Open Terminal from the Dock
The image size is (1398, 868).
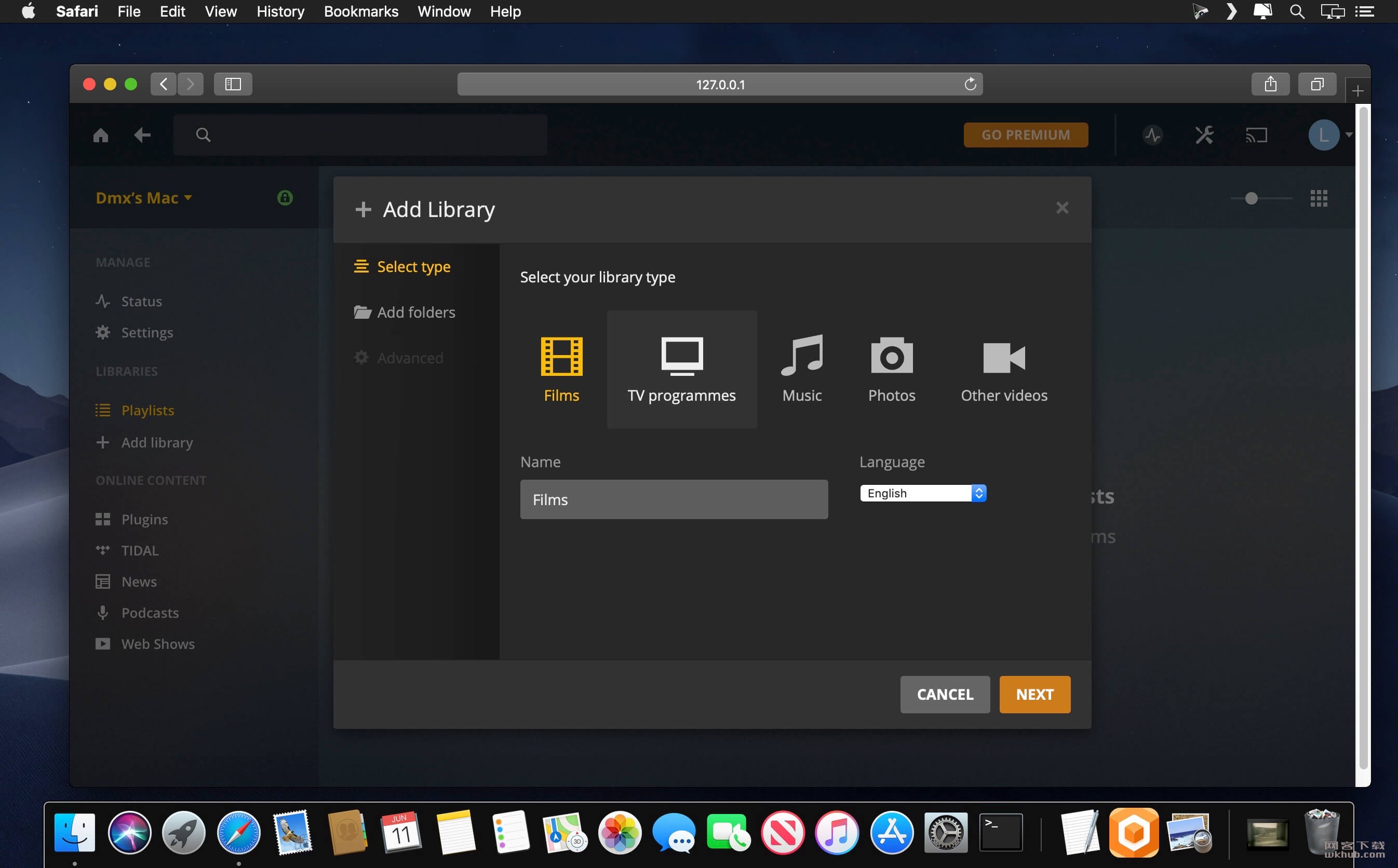click(1000, 832)
